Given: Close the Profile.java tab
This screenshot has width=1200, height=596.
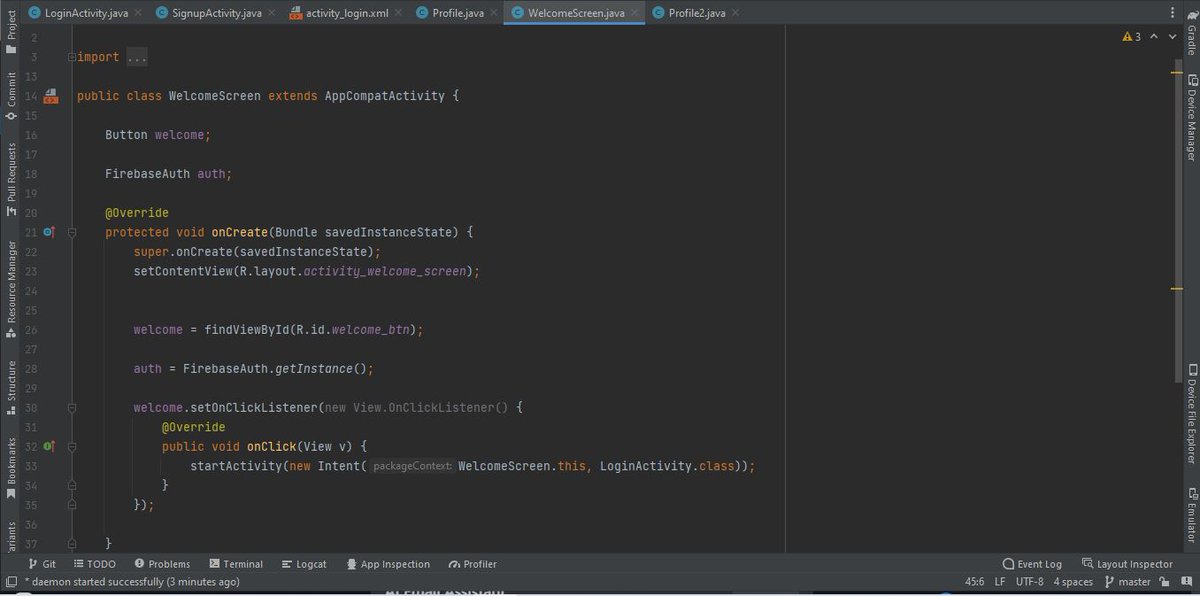Looking at the screenshot, I should pos(494,13).
